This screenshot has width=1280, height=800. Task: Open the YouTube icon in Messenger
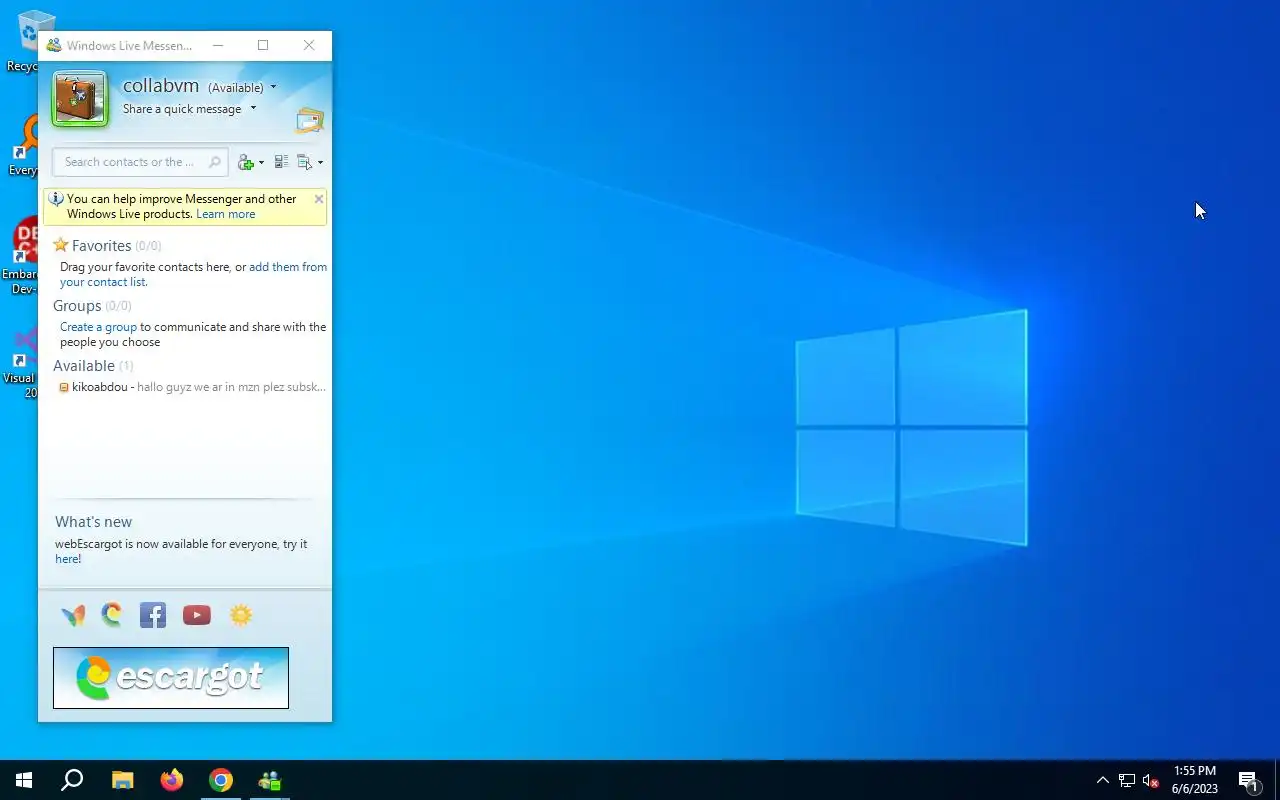coord(197,616)
